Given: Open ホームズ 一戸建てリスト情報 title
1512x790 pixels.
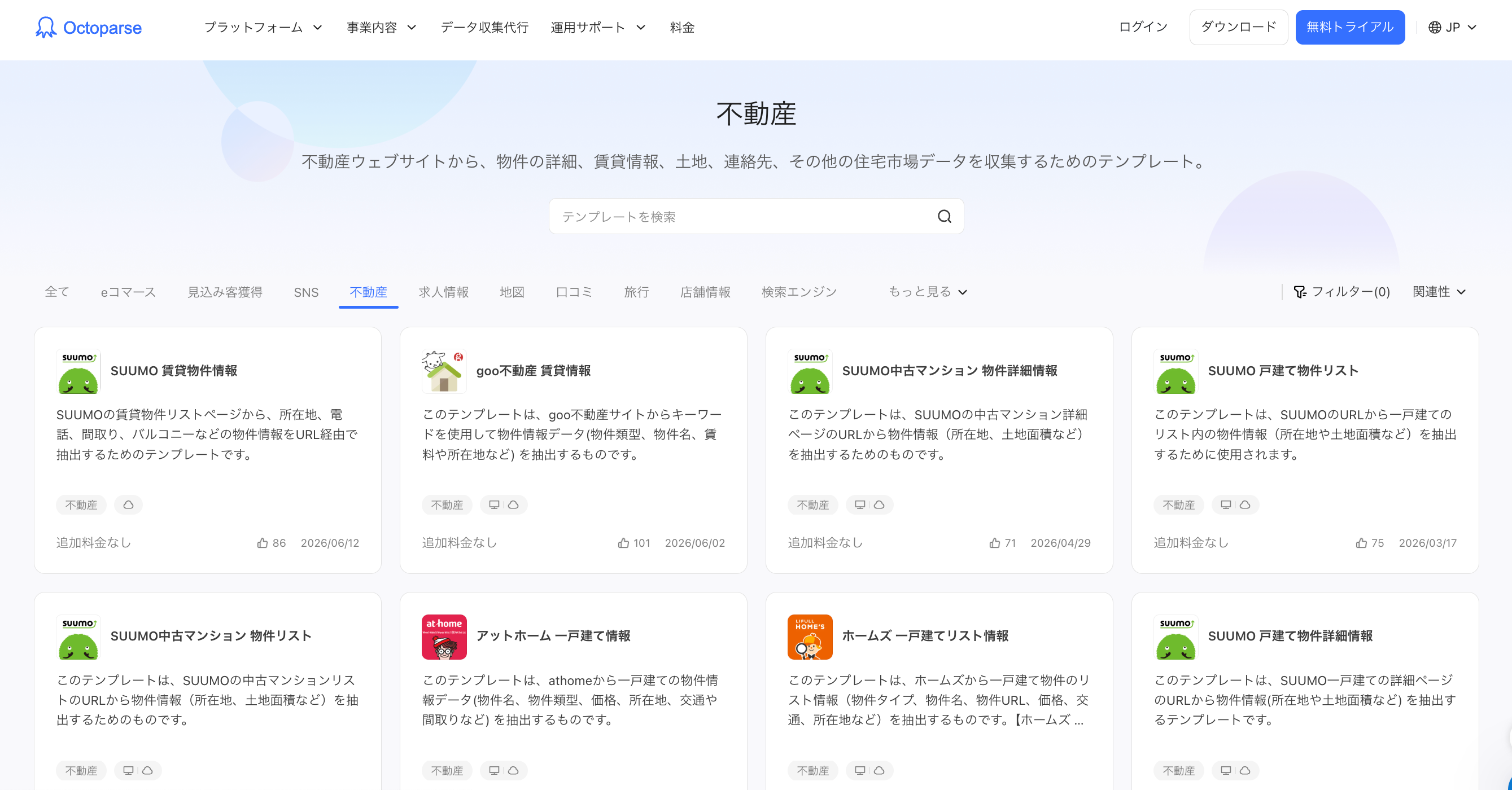Looking at the screenshot, I should (925, 637).
